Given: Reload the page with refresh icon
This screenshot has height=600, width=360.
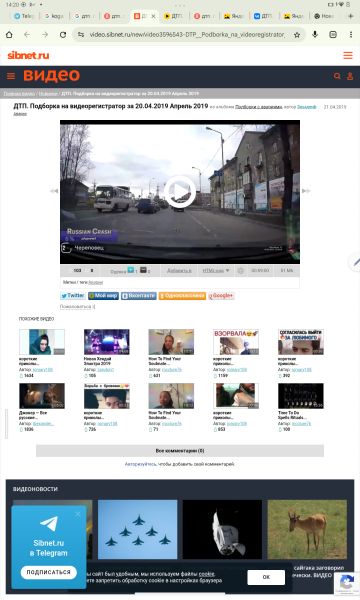Looking at the screenshot, I should point(63,35).
